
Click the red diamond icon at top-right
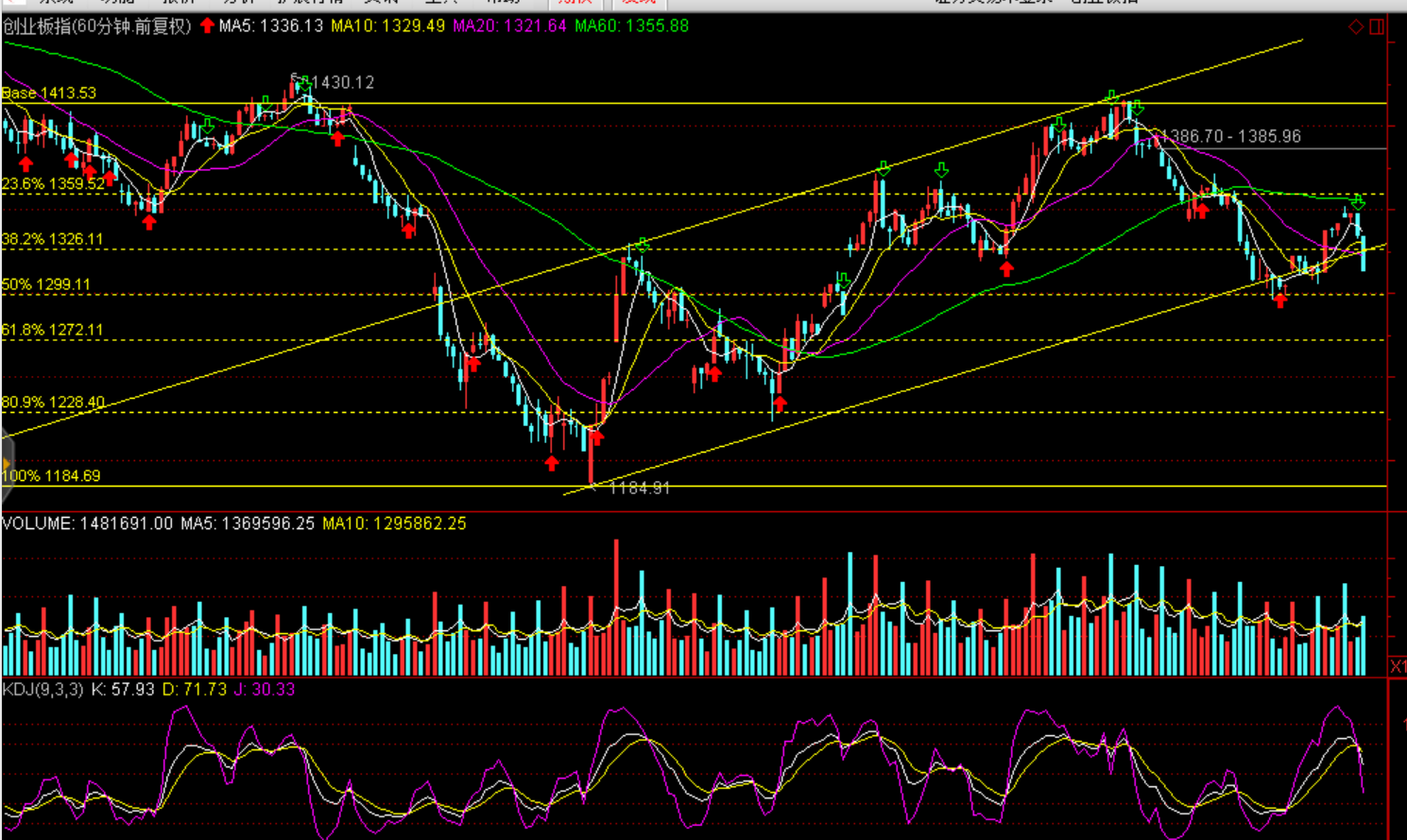pos(1356,27)
